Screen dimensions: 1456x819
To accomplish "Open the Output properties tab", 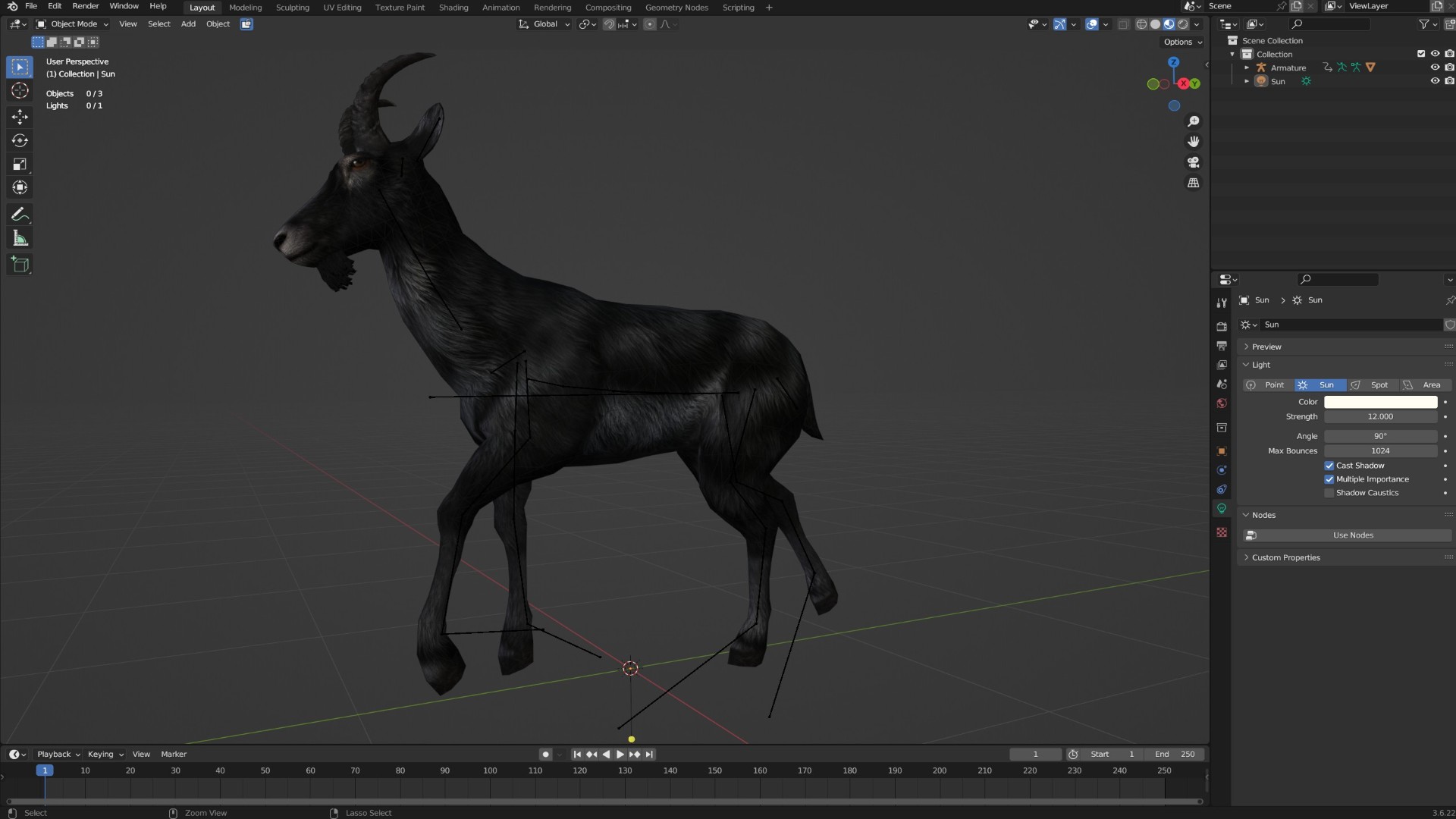I will (x=1221, y=346).
